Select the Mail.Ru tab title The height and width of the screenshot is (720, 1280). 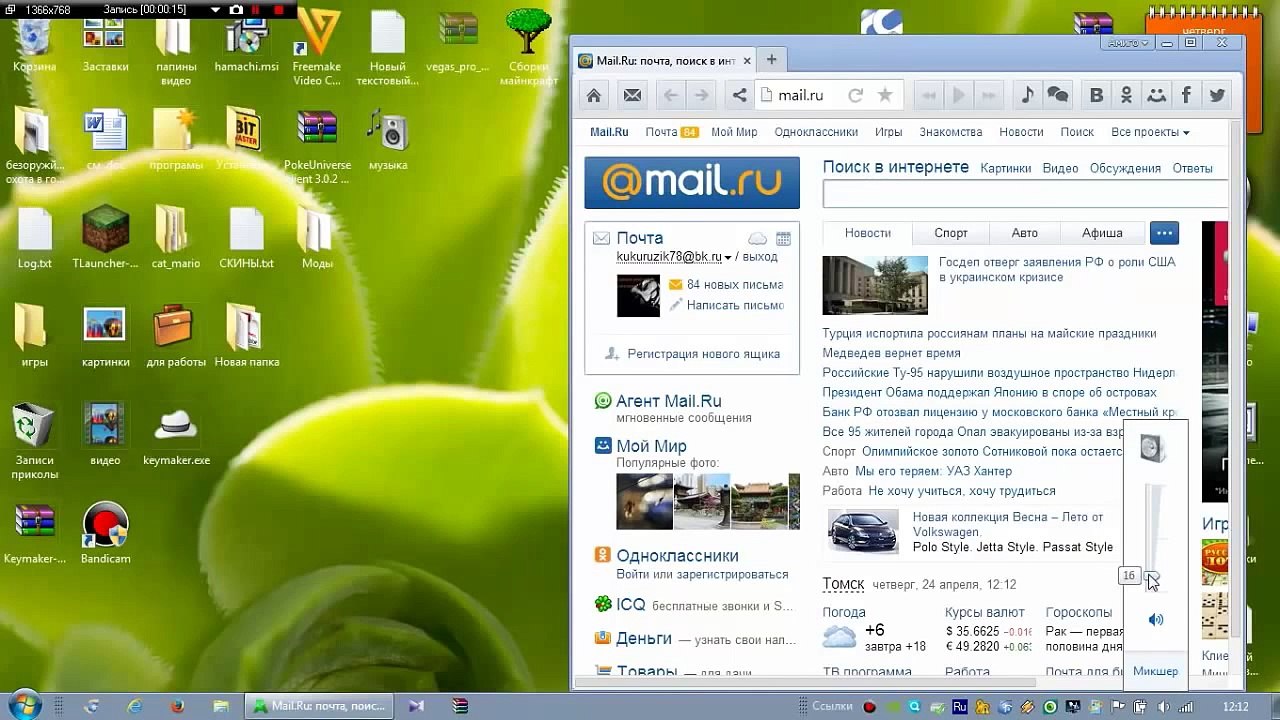[x=666, y=61]
